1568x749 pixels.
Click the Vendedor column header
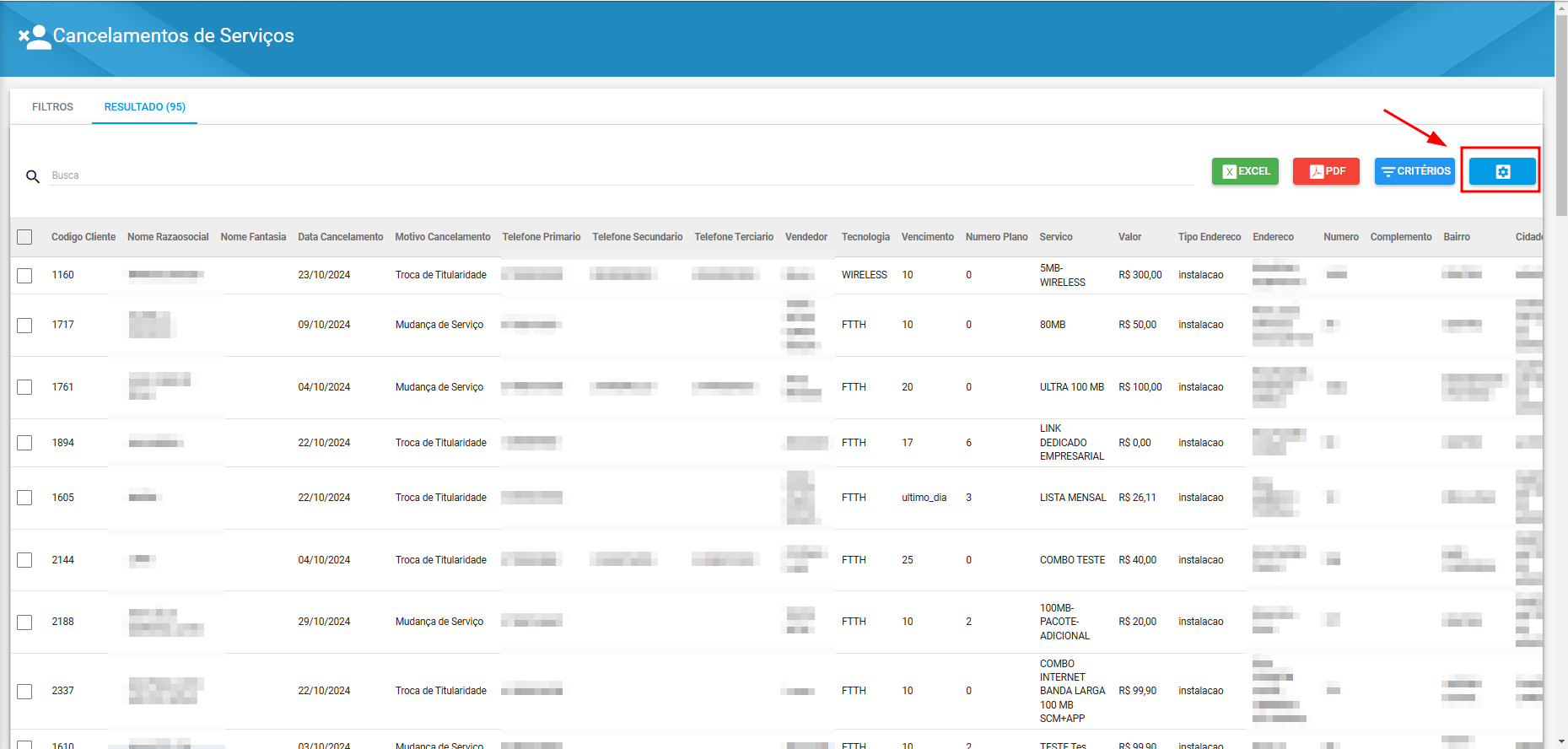(x=806, y=237)
